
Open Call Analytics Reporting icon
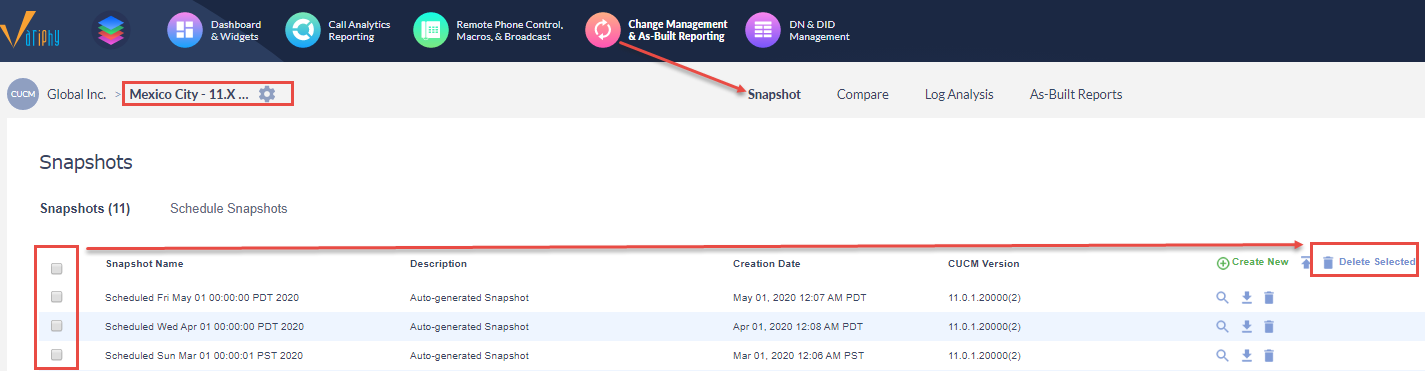(x=302, y=30)
